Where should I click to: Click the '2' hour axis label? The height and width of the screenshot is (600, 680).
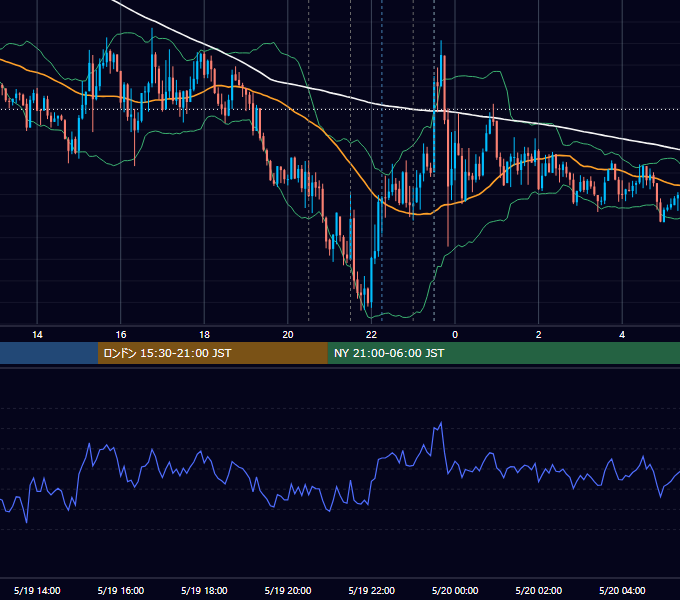click(539, 335)
